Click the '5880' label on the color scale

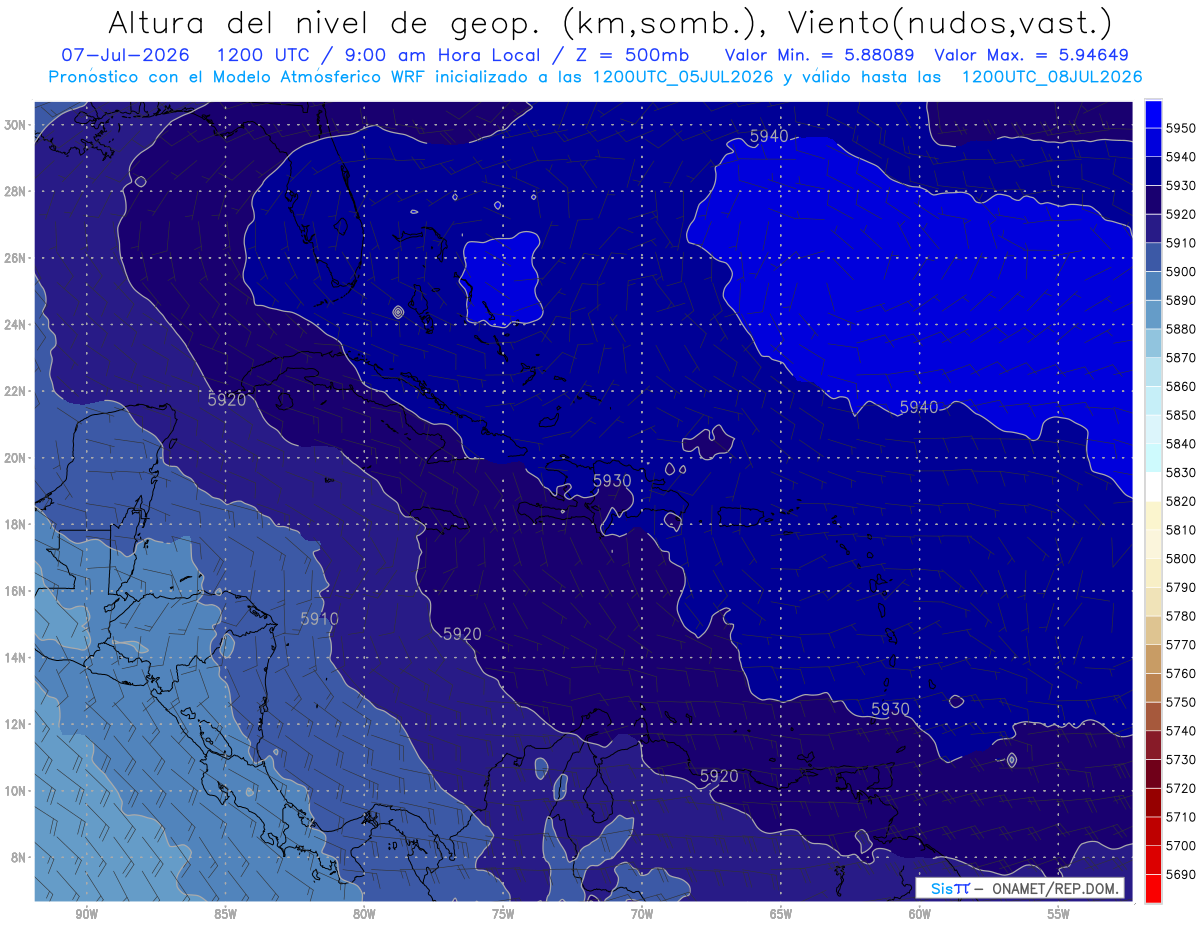(1181, 329)
